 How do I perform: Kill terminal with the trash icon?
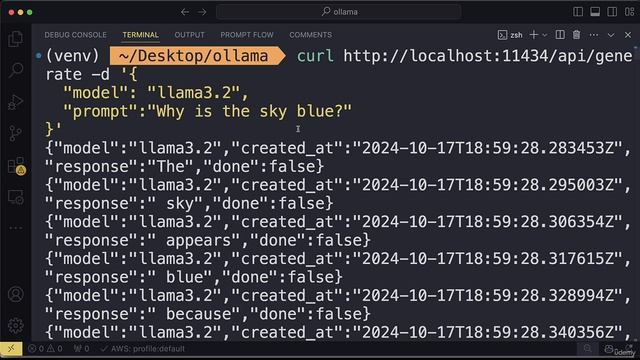576,35
